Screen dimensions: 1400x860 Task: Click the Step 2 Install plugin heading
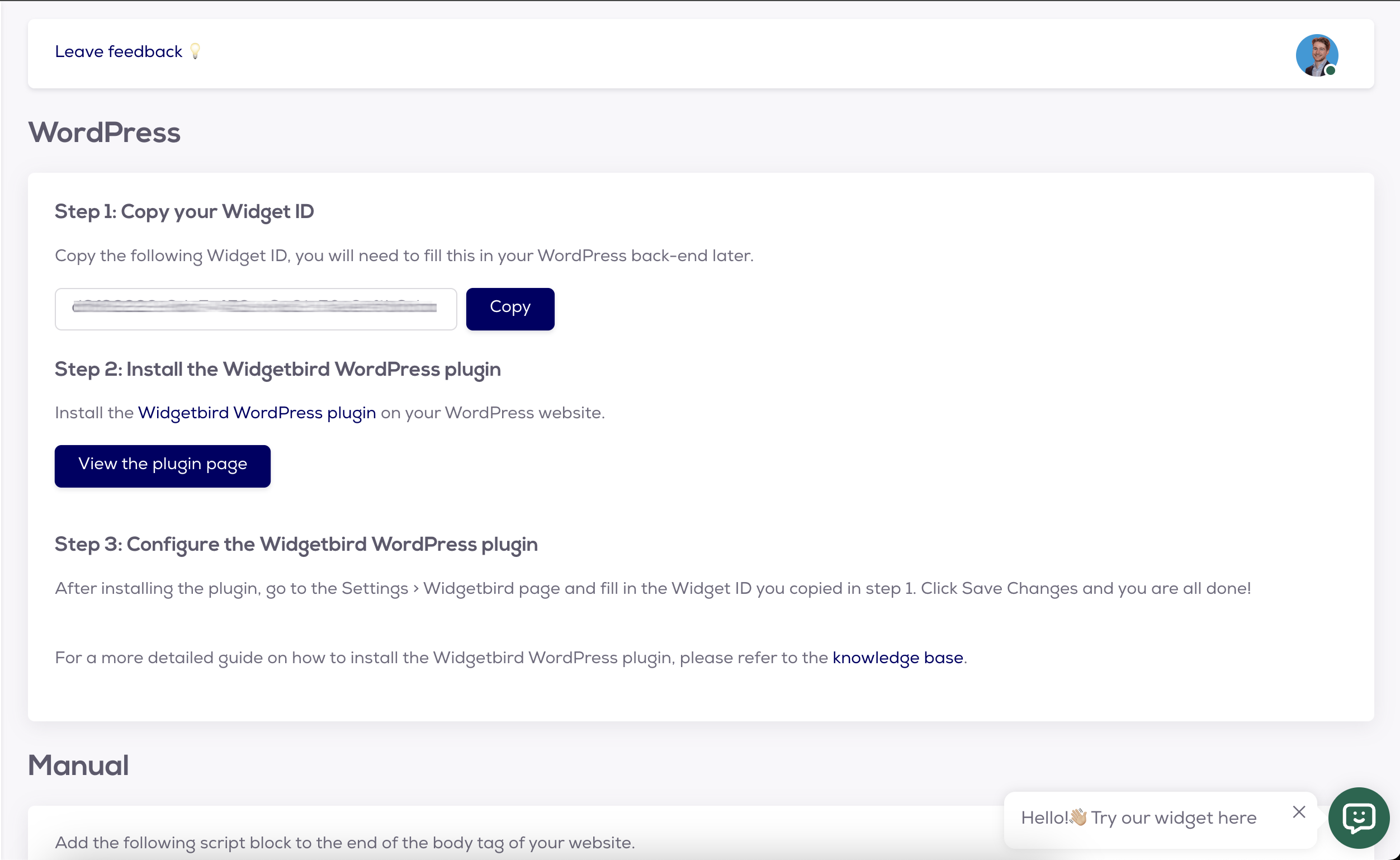point(277,370)
